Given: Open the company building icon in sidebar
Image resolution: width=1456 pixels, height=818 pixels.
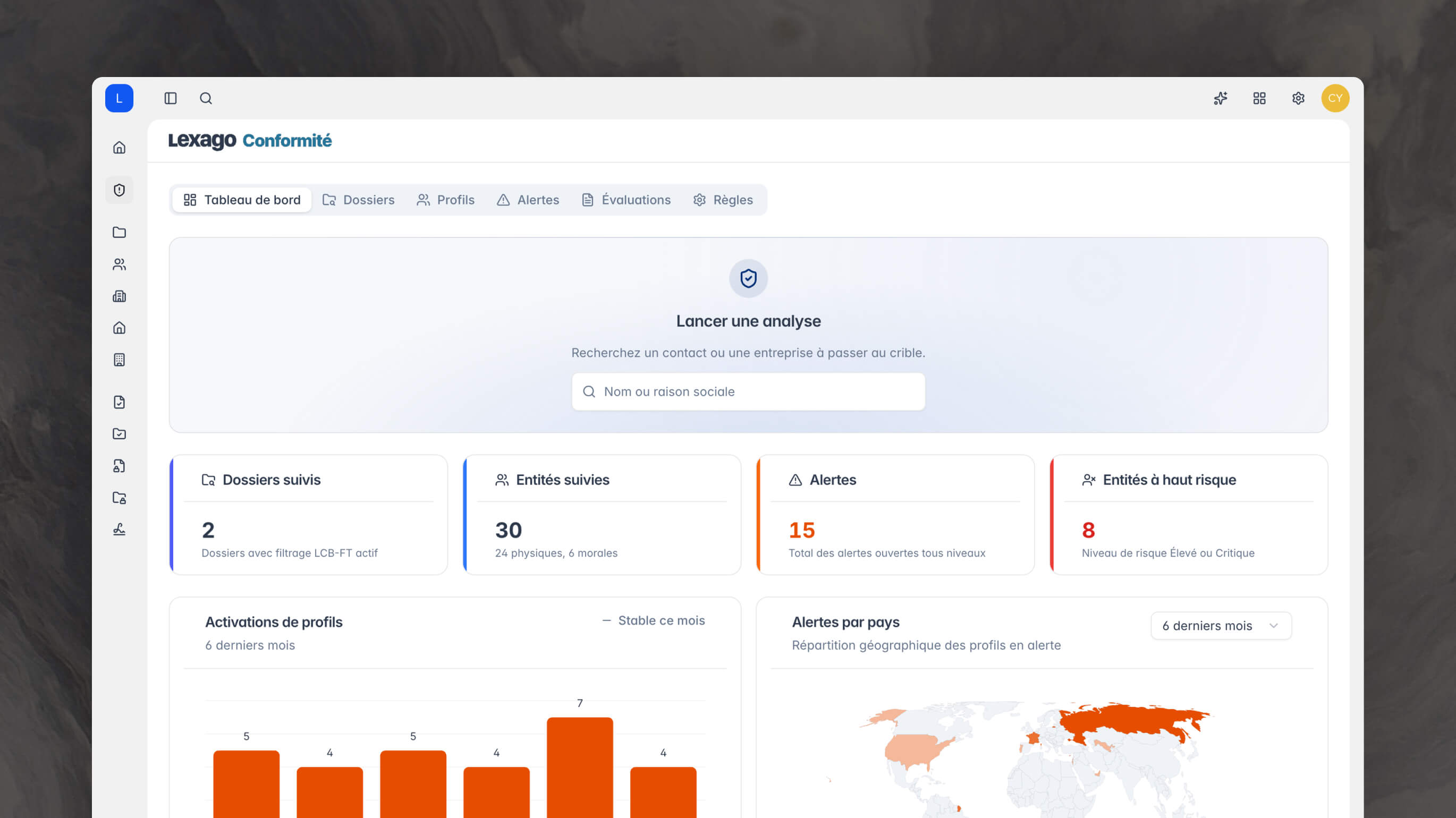Looking at the screenshot, I should pyautogui.click(x=119, y=296).
